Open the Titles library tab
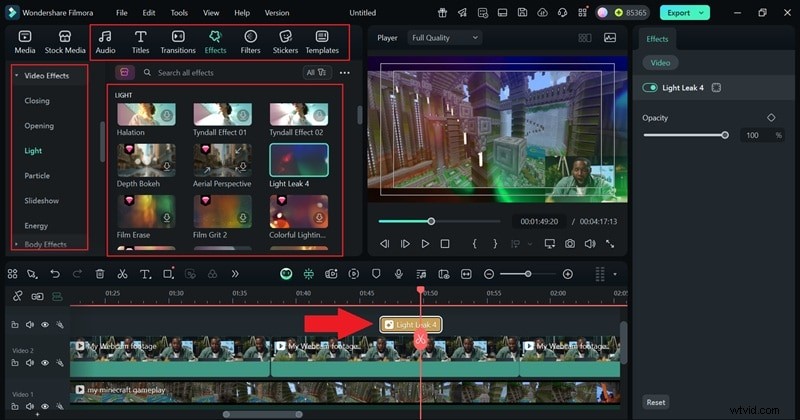Viewport: 800px width, 420px height. point(140,42)
